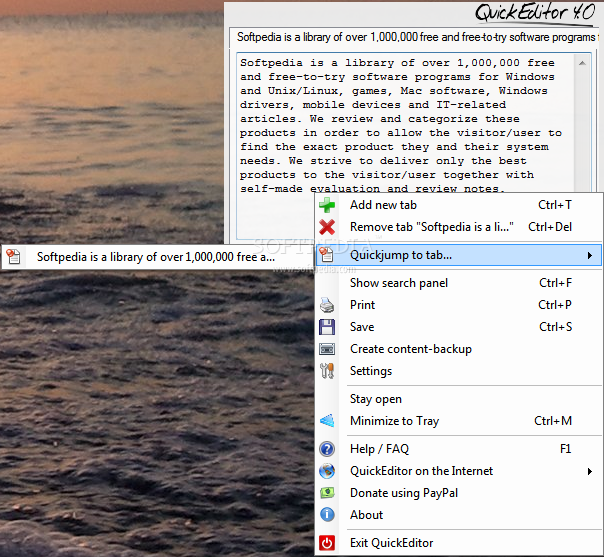This screenshot has height=557, width=604.
Task: Click the QuickEditor 4.0 logo
Action: tap(535, 13)
